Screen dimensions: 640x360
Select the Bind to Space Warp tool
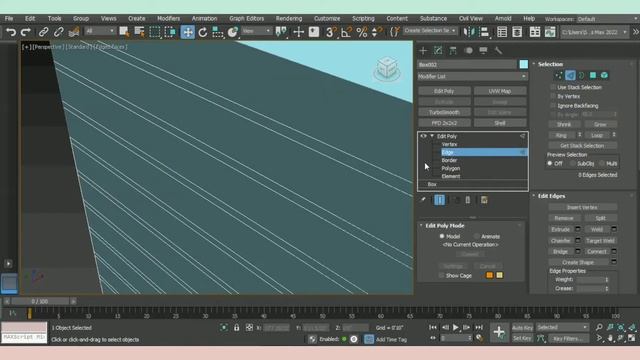74,32
